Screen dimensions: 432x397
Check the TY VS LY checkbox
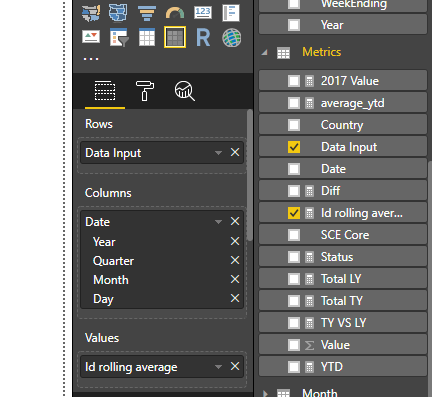(294, 323)
